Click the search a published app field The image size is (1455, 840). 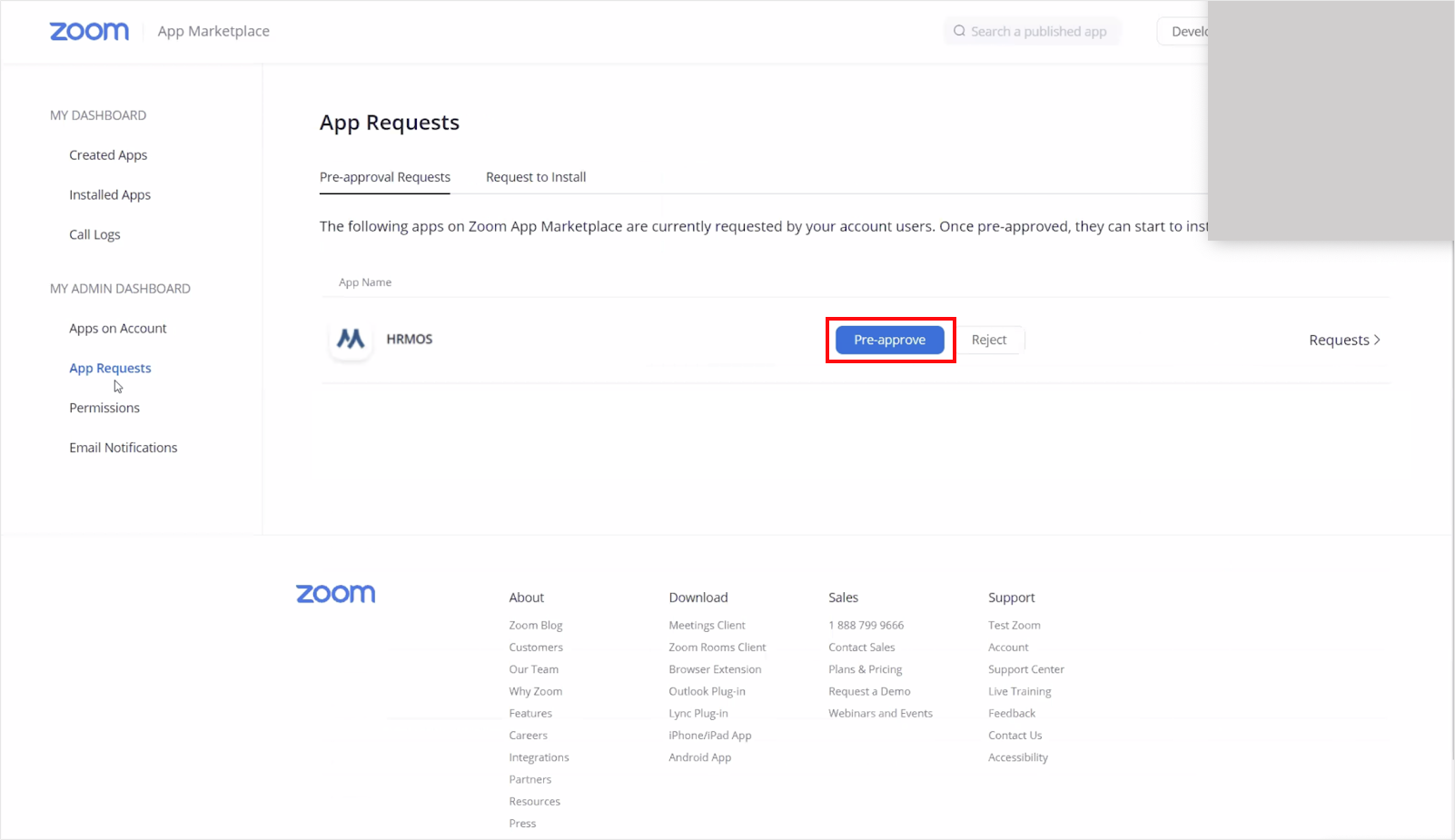(x=1033, y=31)
